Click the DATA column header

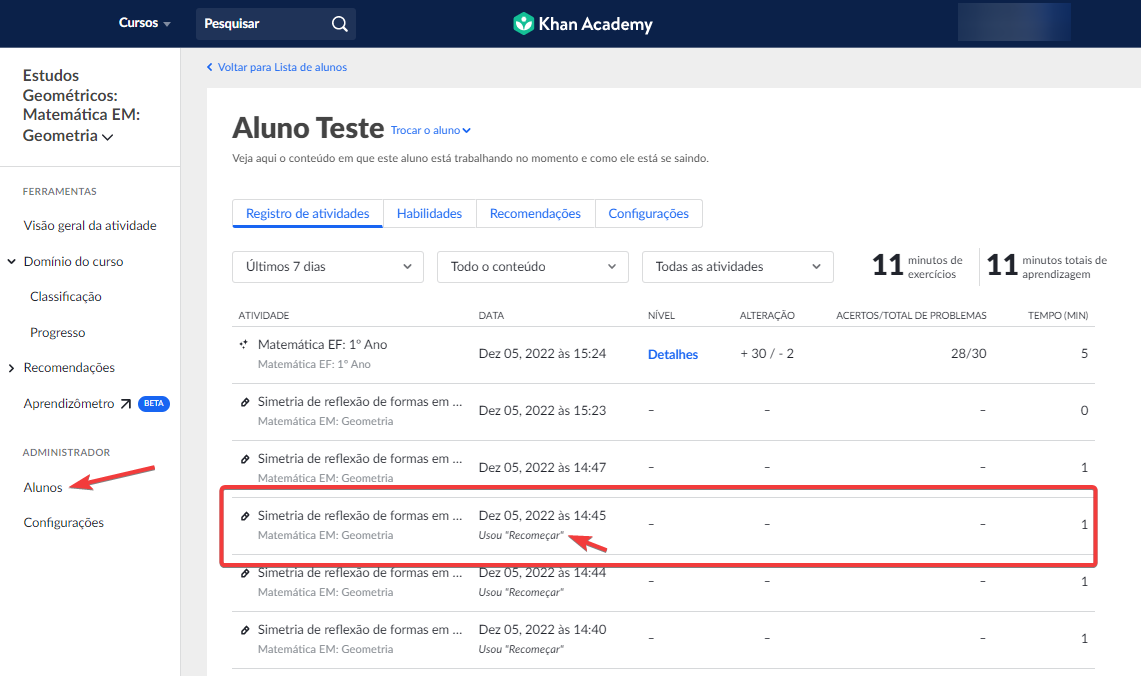coord(491,316)
